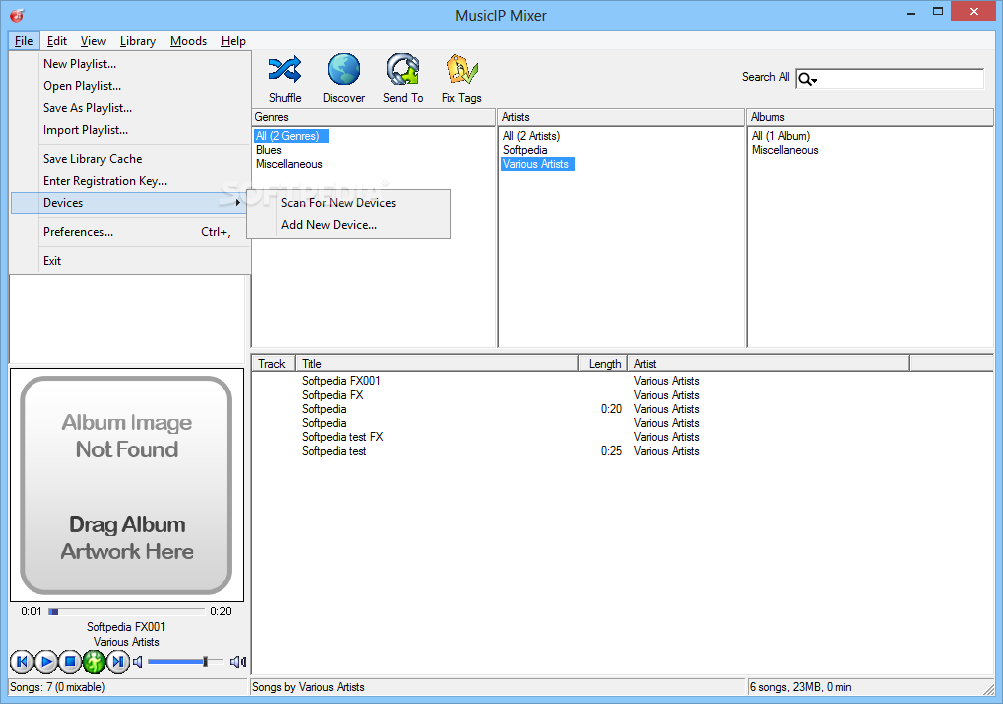Select Miscellaneous in Genres list
Screen dimensions: 1003x704
point(289,164)
